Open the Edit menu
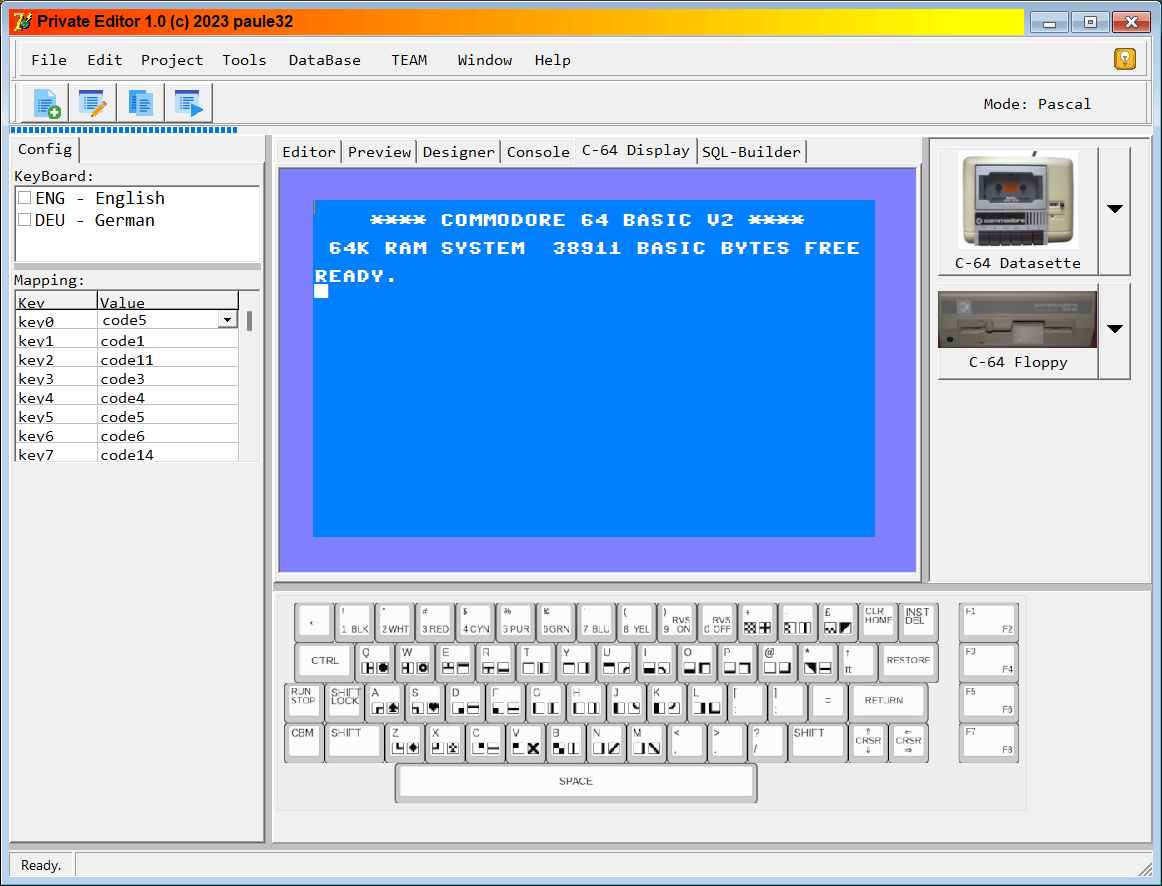Image resolution: width=1162 pixels, height=886 pixels. (104, 60)
